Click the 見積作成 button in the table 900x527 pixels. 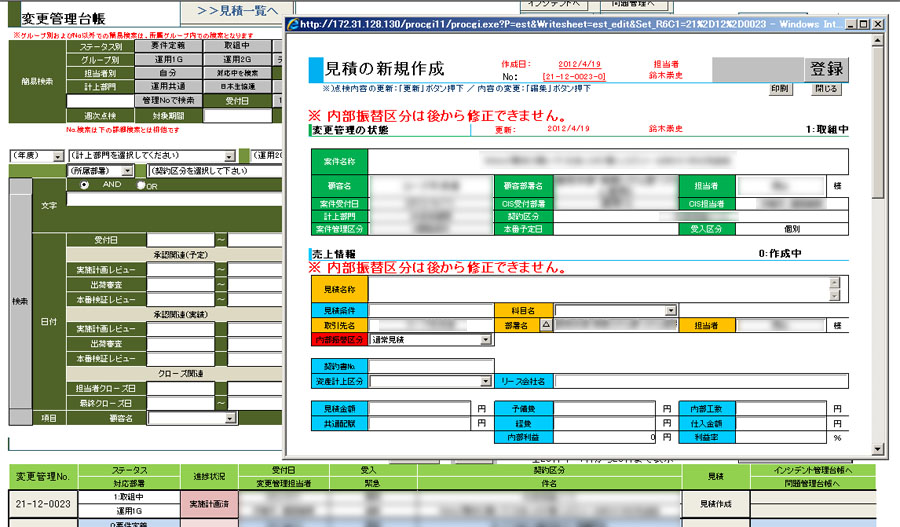tap(715, 504)
